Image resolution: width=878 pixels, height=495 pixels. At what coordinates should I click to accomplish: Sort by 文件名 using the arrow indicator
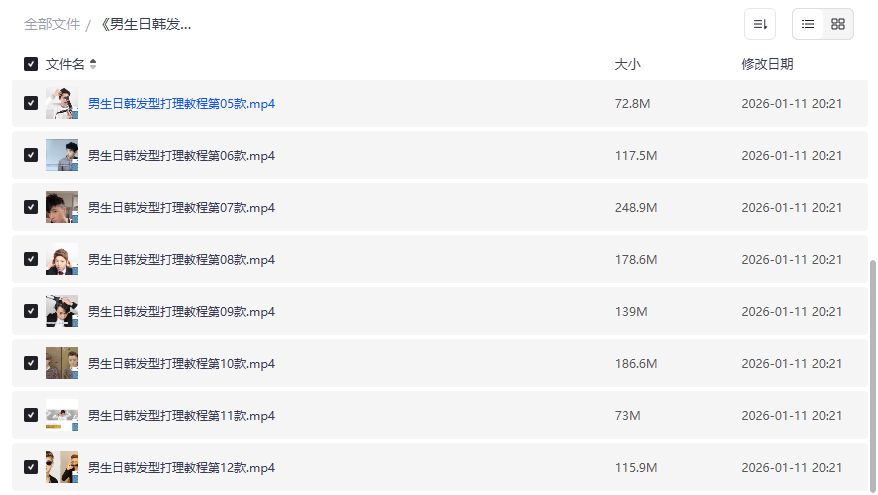pos(93,64)
